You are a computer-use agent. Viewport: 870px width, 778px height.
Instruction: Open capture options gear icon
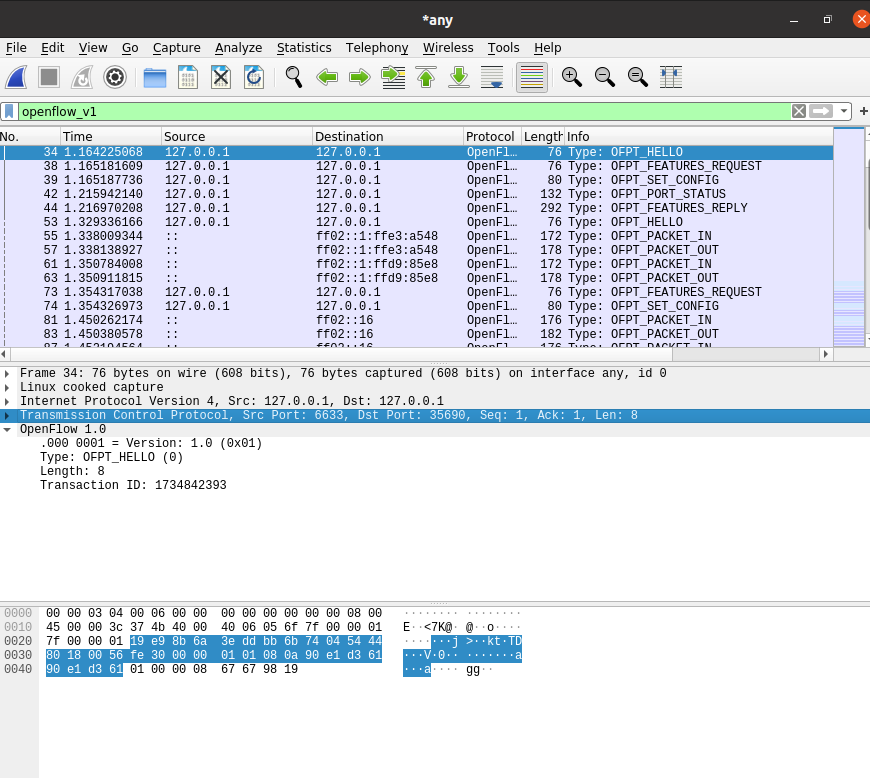115,77
